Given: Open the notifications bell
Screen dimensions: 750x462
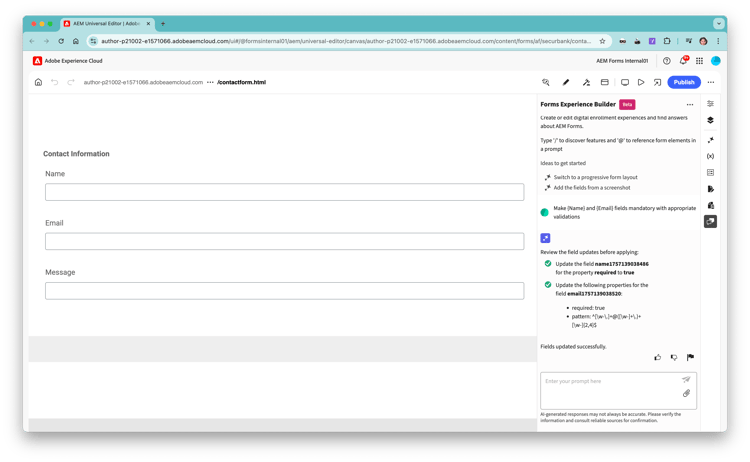Looking at the screenshot, I should [684, 60].
